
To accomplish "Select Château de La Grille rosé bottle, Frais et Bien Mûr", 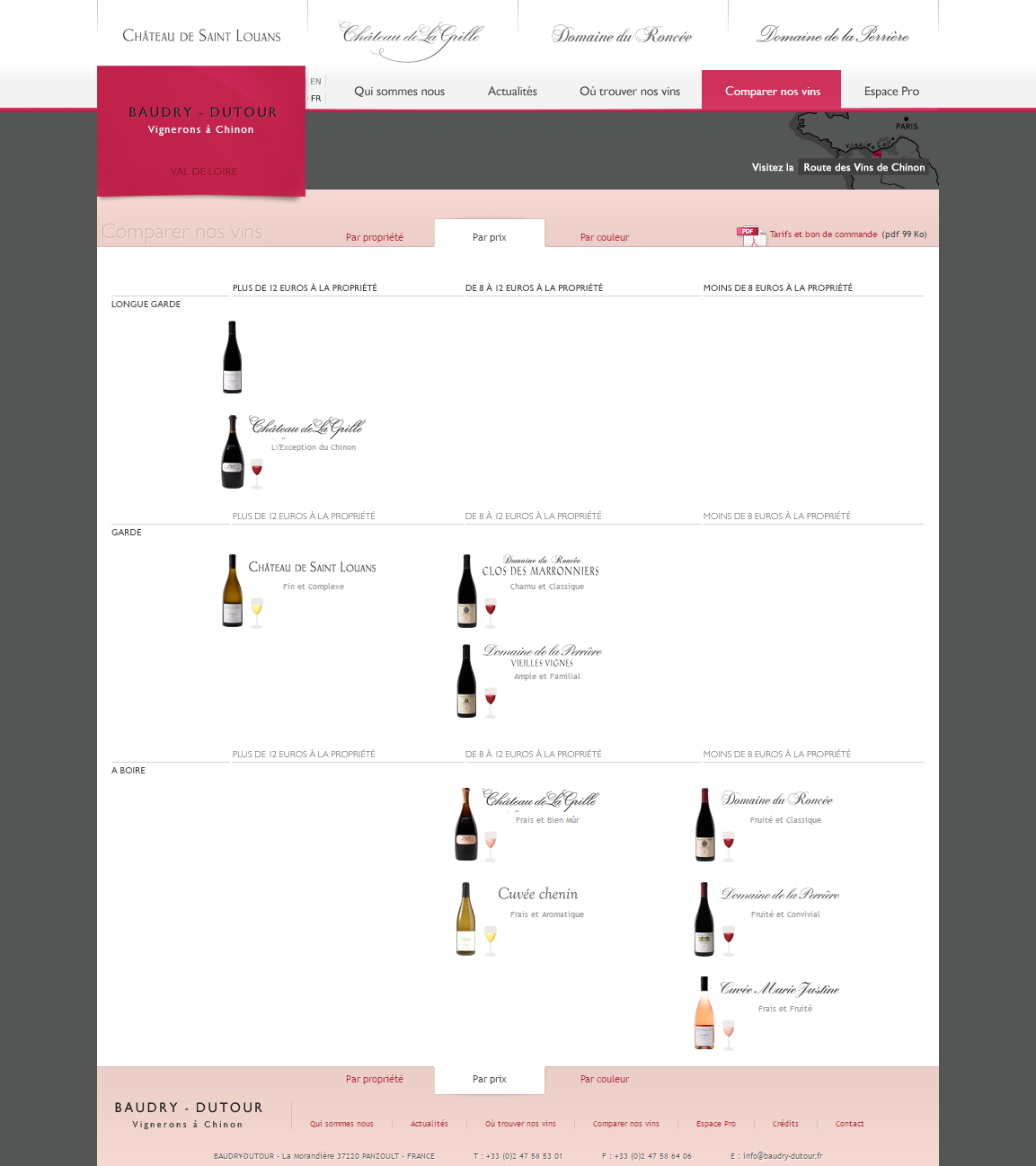I will (x=466, y=824).
